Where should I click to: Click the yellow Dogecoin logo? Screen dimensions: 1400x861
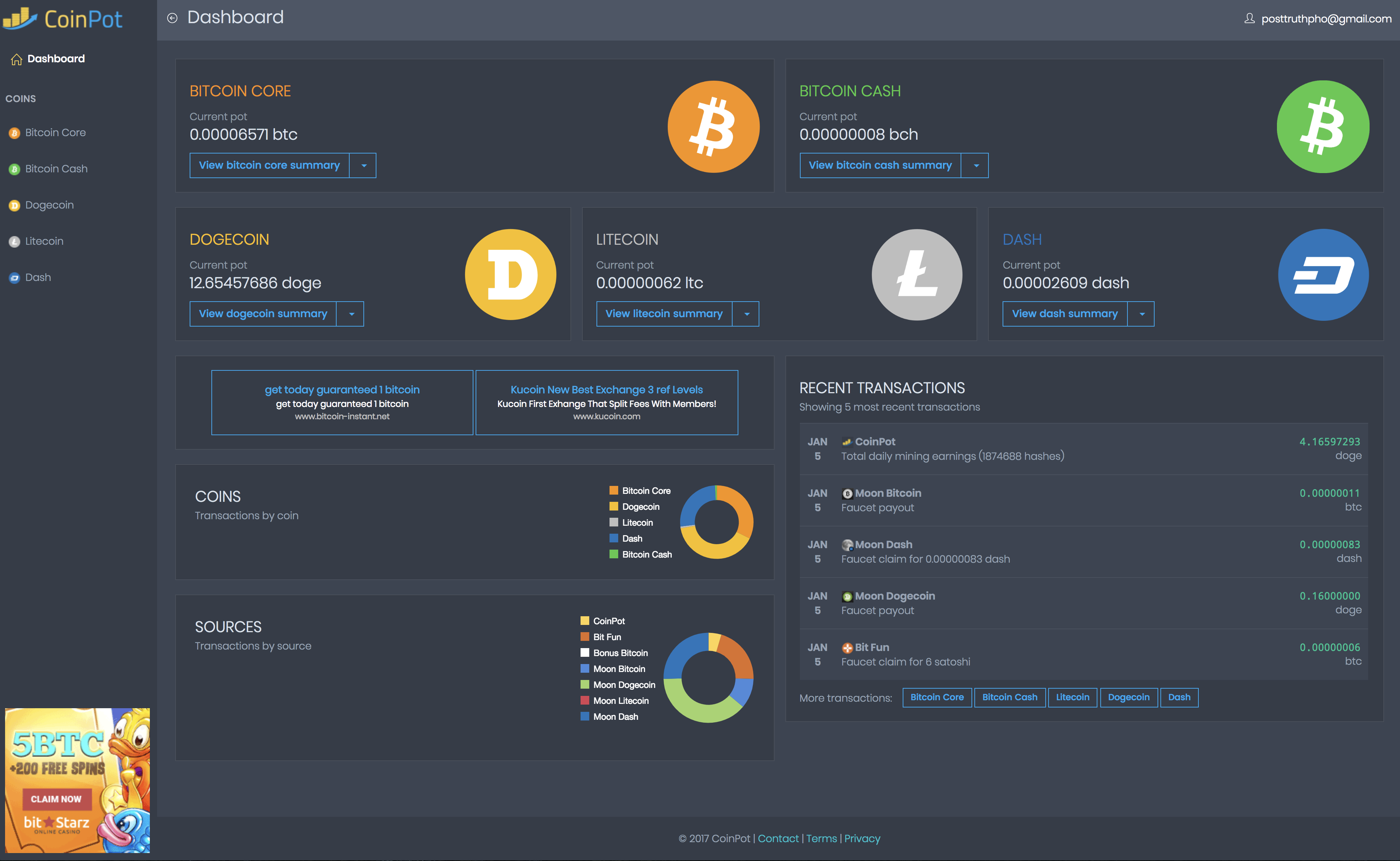(510, 274)
